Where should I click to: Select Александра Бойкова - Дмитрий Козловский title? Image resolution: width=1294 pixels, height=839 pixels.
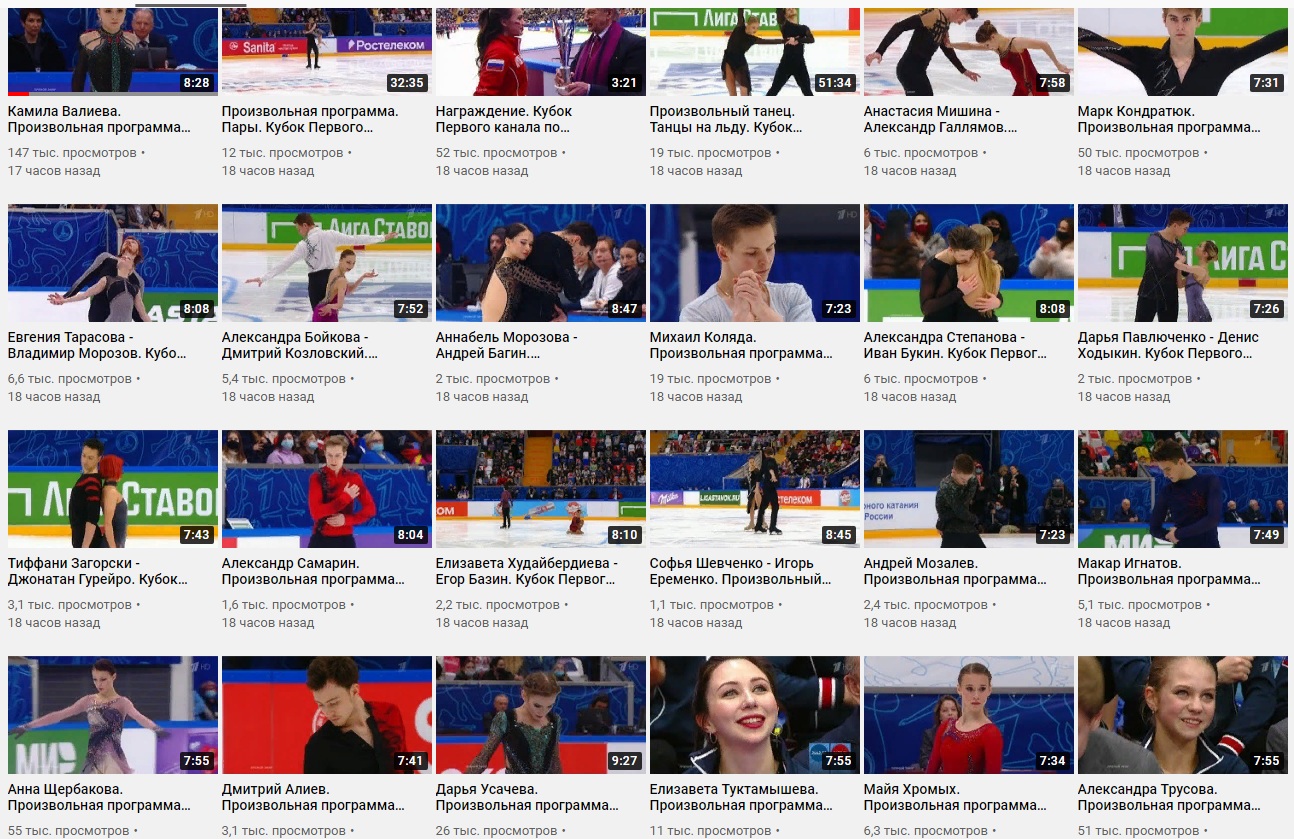tap(300, 345)
